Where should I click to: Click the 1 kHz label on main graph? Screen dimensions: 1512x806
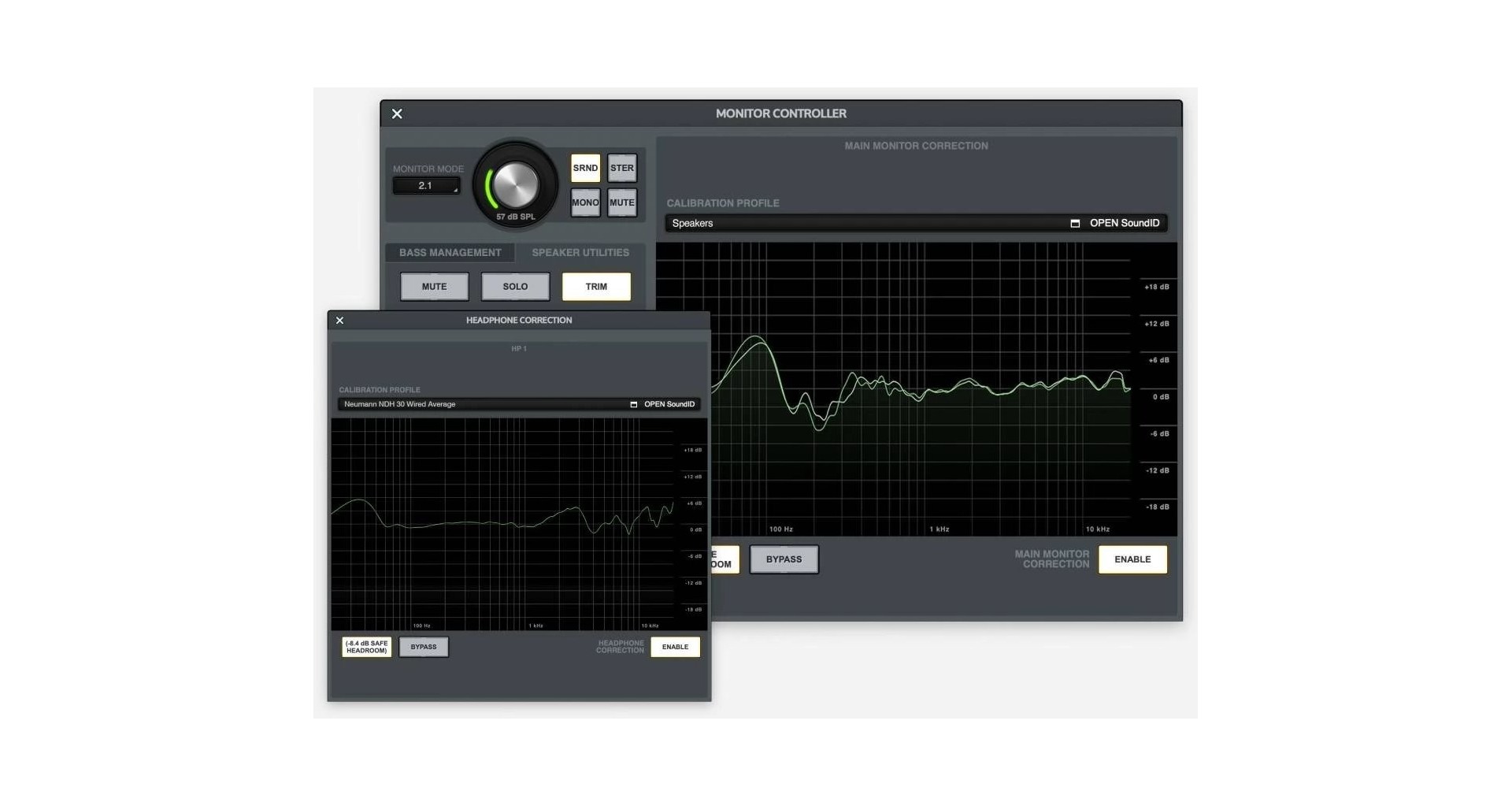[x=939, y=529]
